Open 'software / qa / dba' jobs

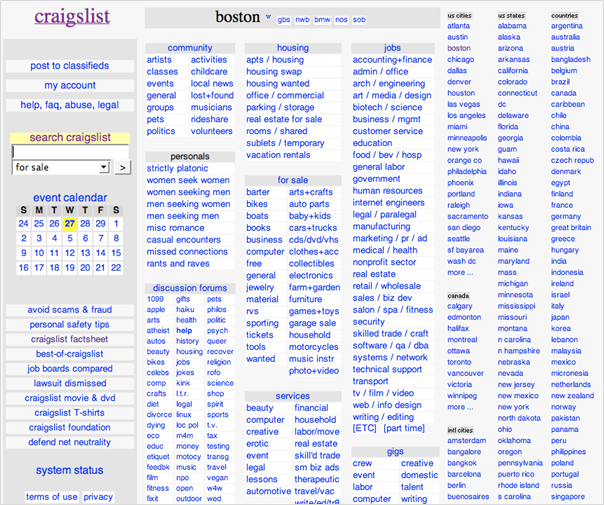pyautogui.click(x=391, y=346)
